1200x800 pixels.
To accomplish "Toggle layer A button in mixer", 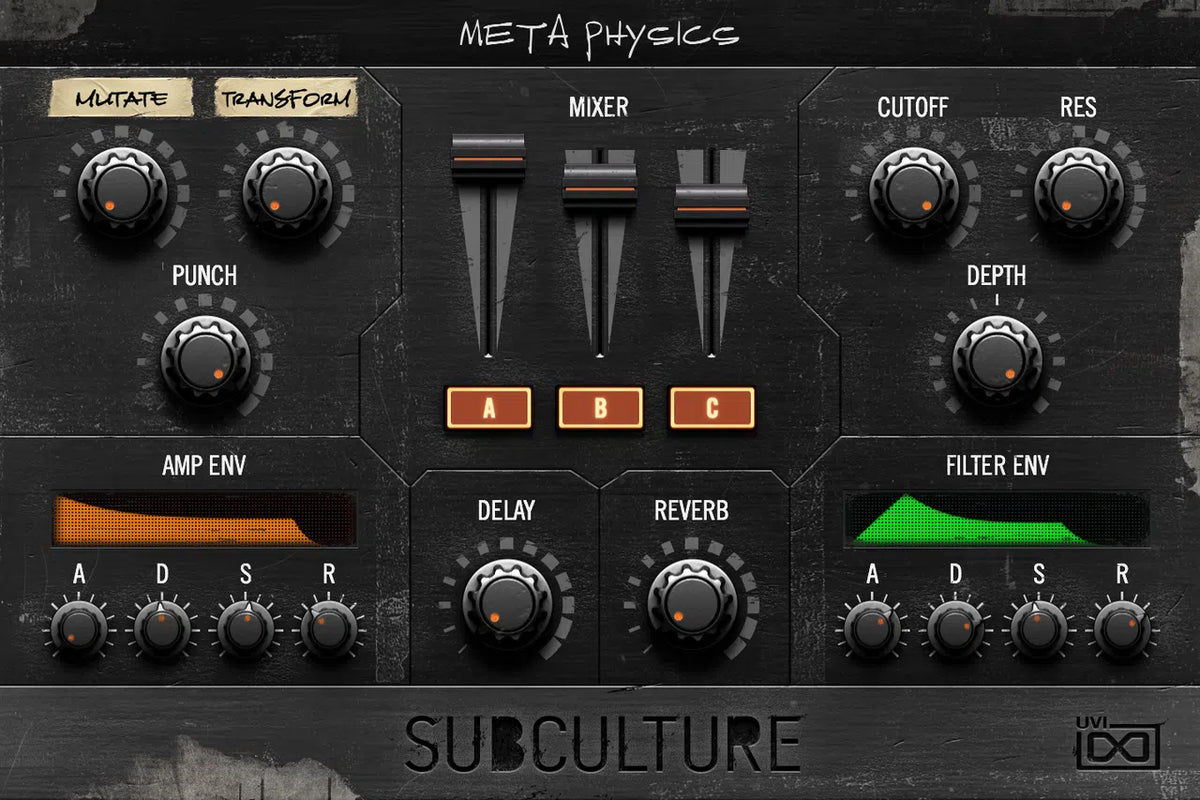I will point(489,408).
